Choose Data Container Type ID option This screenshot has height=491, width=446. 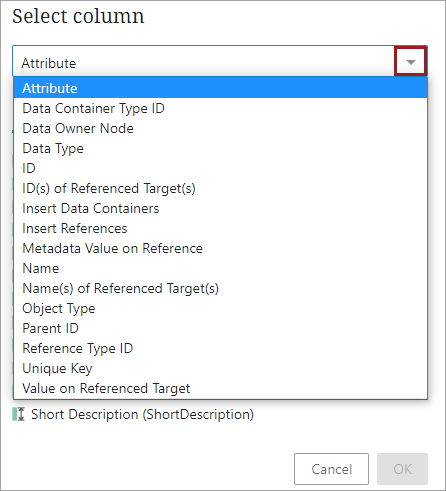click(220, 108)
